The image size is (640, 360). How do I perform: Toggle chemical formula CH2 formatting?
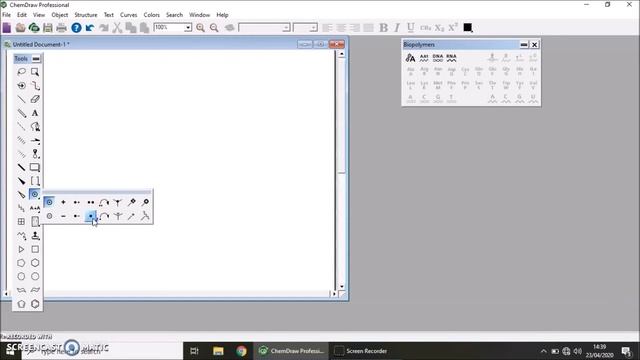point(425,28)
